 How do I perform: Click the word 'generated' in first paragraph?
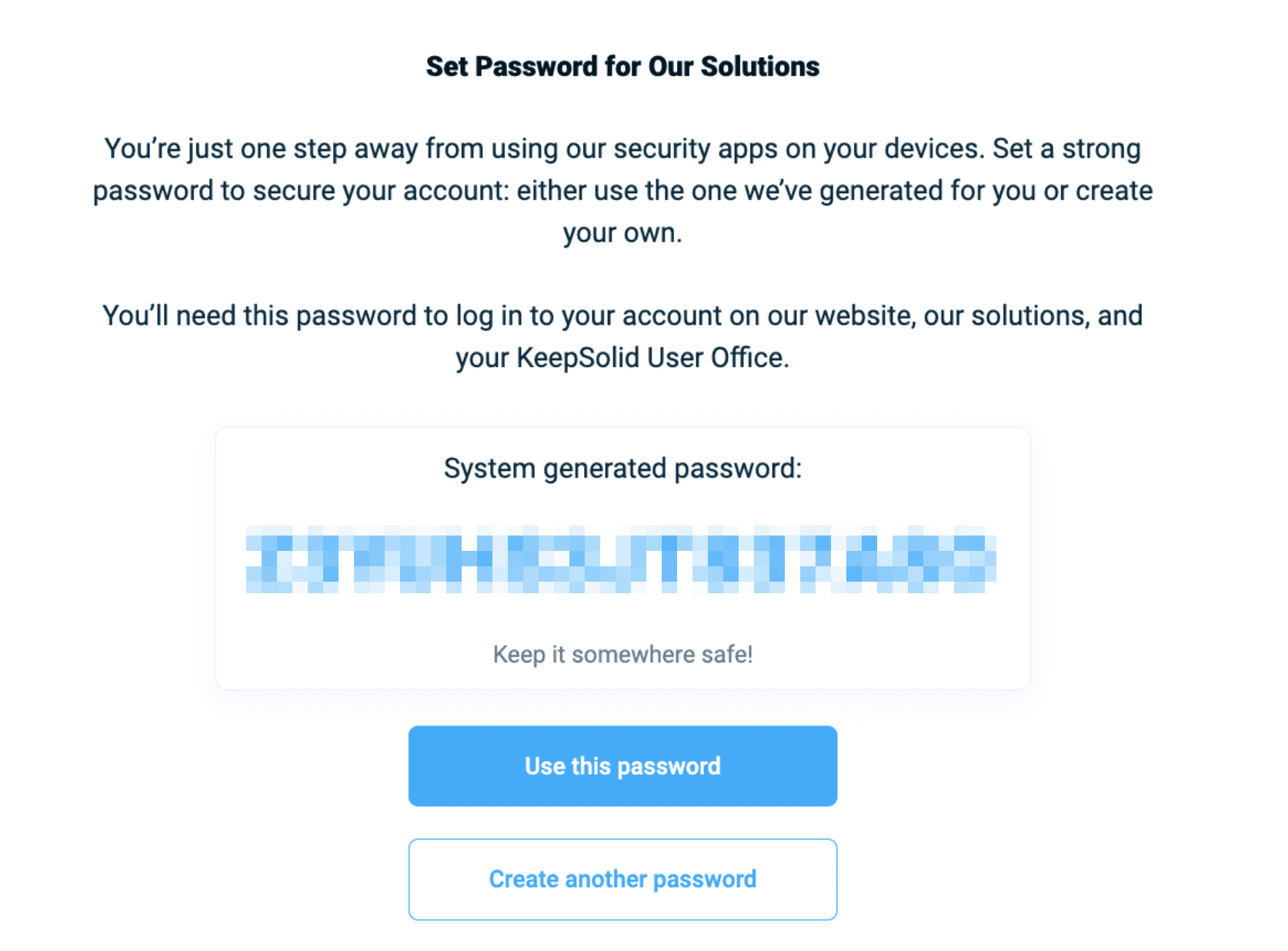click(x=880, y=192)
